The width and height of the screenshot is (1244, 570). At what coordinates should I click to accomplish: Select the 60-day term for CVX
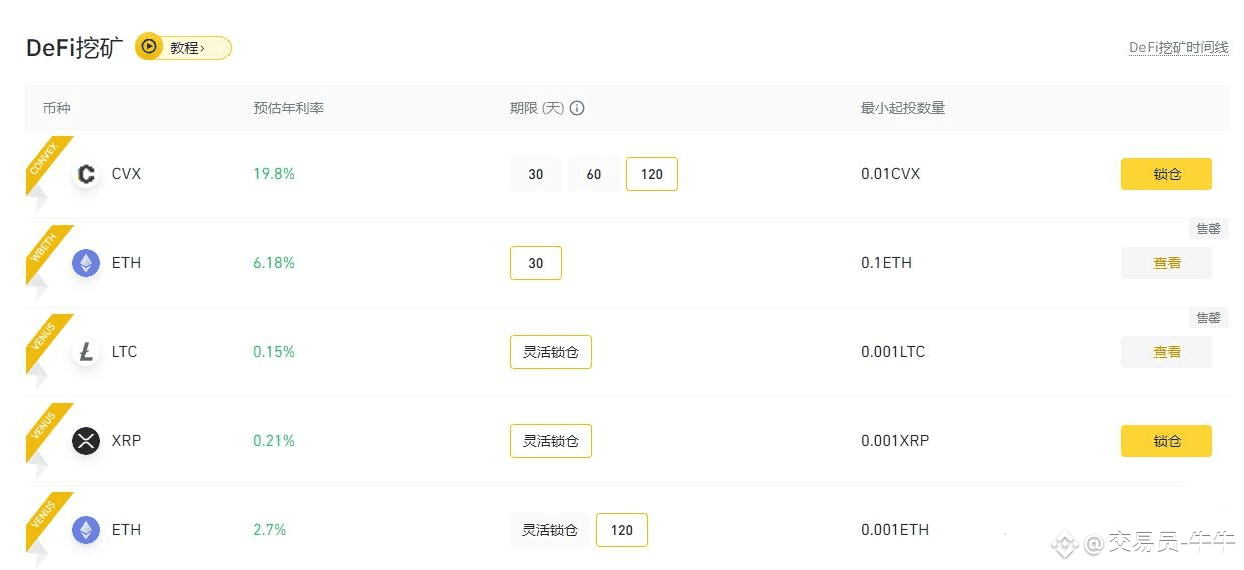point(594,174)
